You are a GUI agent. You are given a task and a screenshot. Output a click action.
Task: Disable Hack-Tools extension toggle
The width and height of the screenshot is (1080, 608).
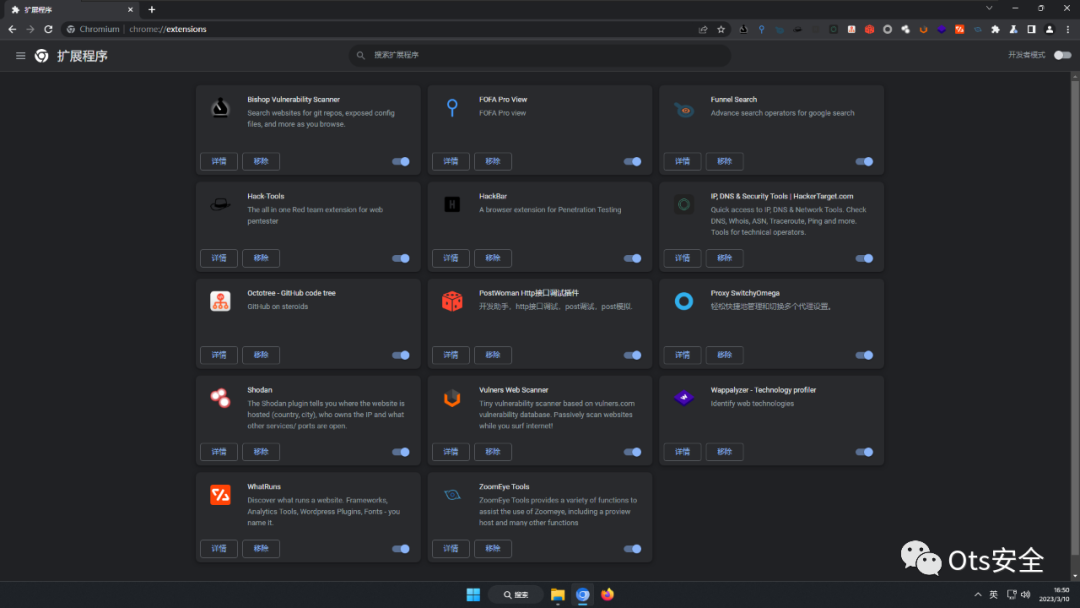tap(401, 258)
